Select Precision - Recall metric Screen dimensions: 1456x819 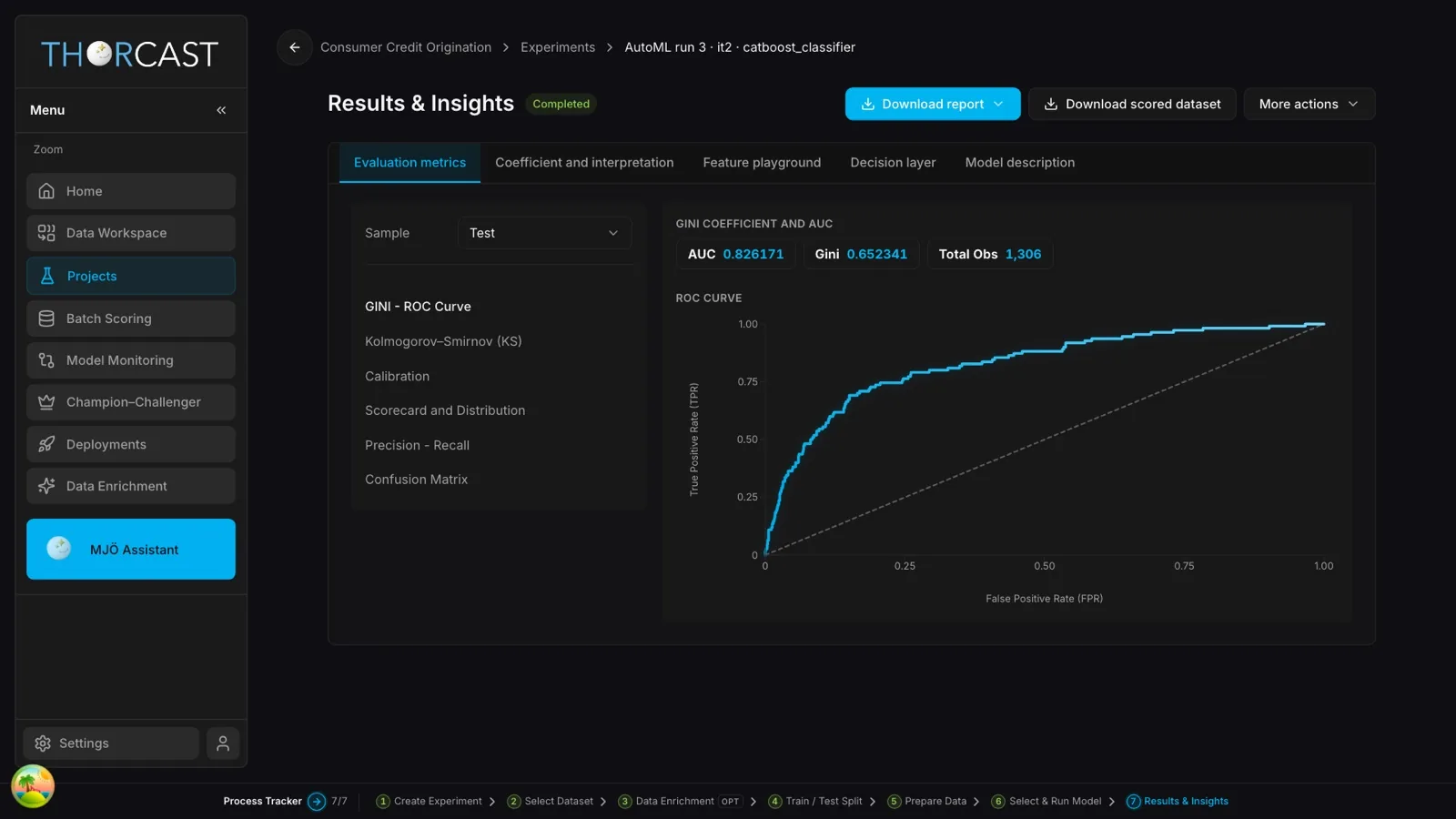[x=417, y=445]
